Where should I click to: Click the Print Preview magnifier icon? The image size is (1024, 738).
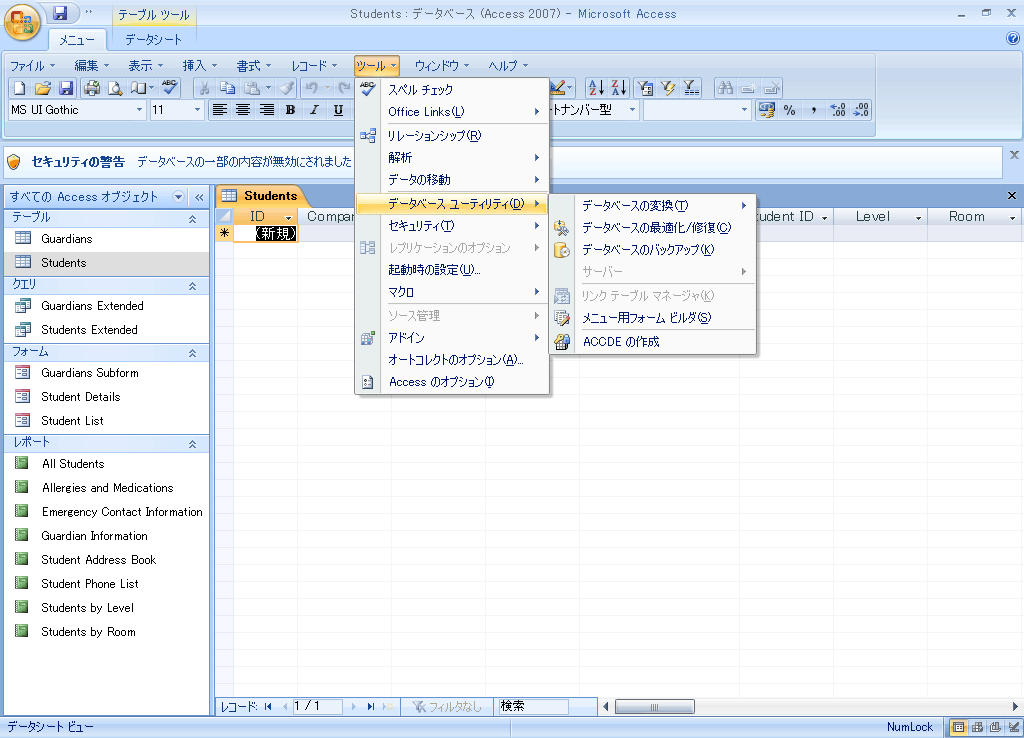pos(115,88)
